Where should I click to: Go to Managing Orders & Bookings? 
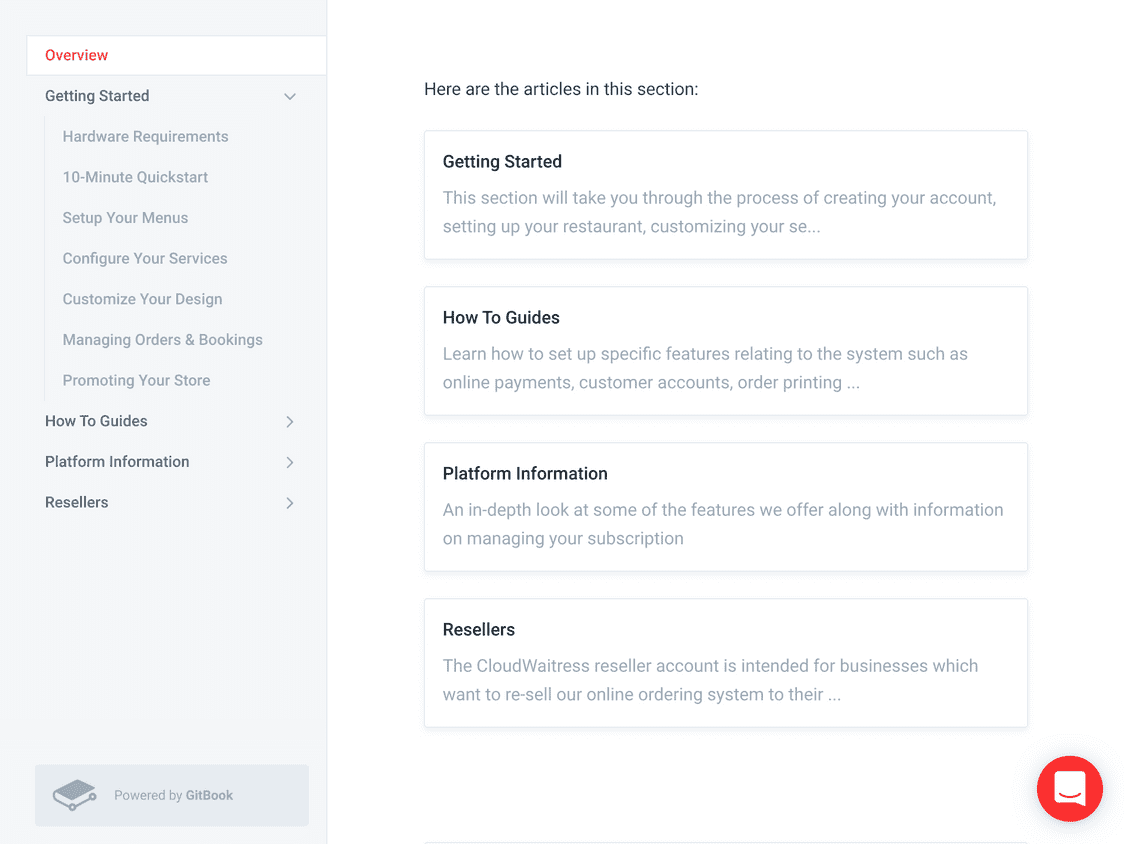pos(163,339)
